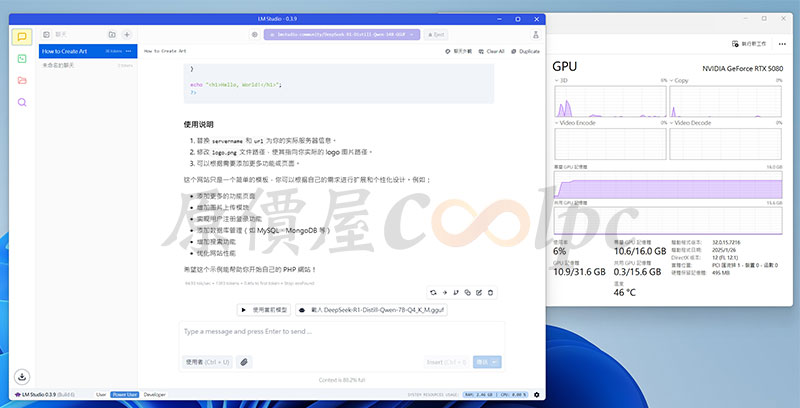This screenshot has width=800, height=408.
Task: Switch to User mode in status bar
Action: coord(101,395)
